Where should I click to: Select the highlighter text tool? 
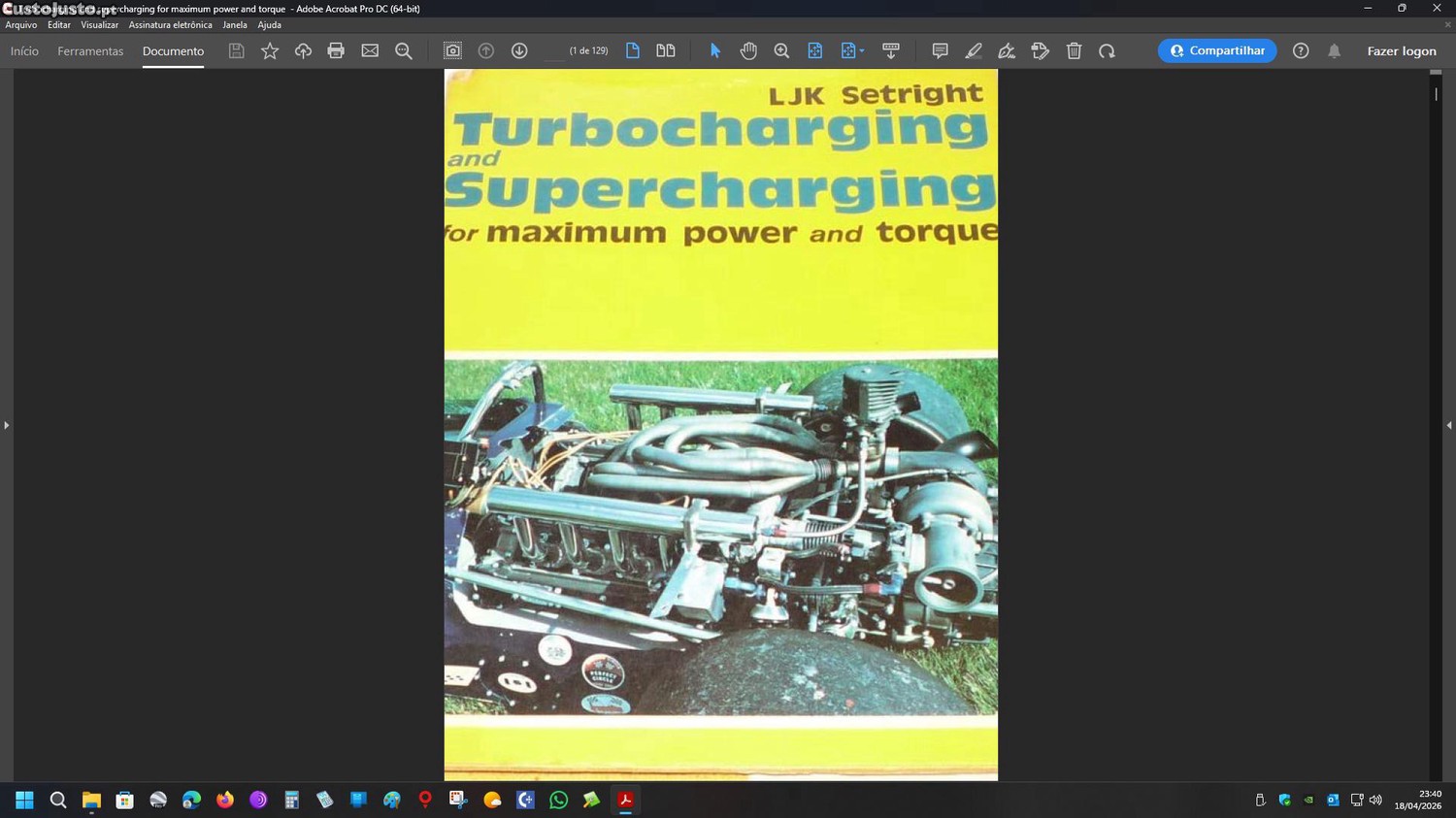click(x=974, y=50)
